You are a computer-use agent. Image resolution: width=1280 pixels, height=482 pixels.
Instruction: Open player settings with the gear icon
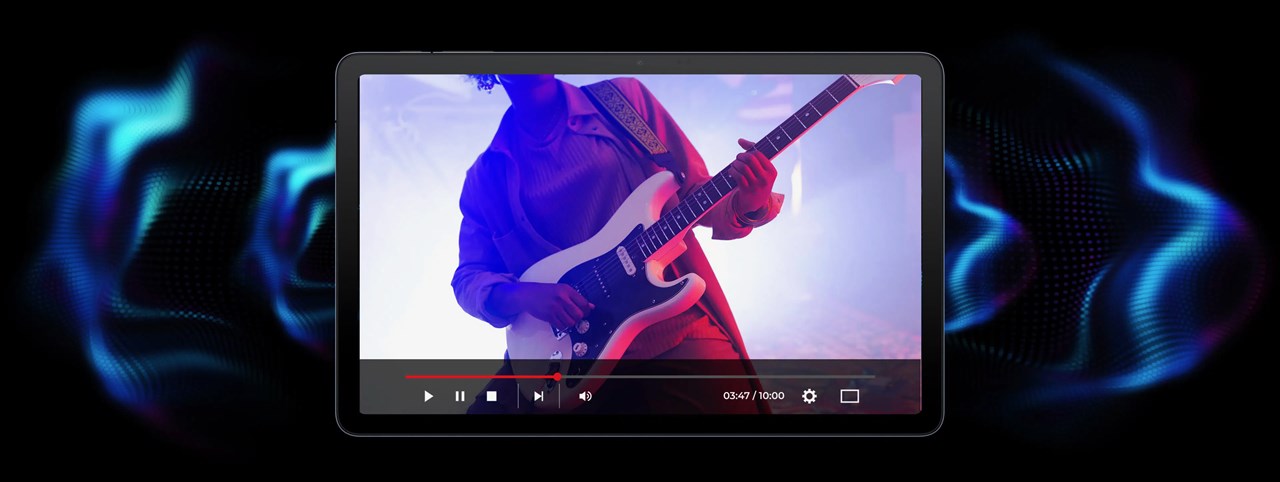pos(809,396)
